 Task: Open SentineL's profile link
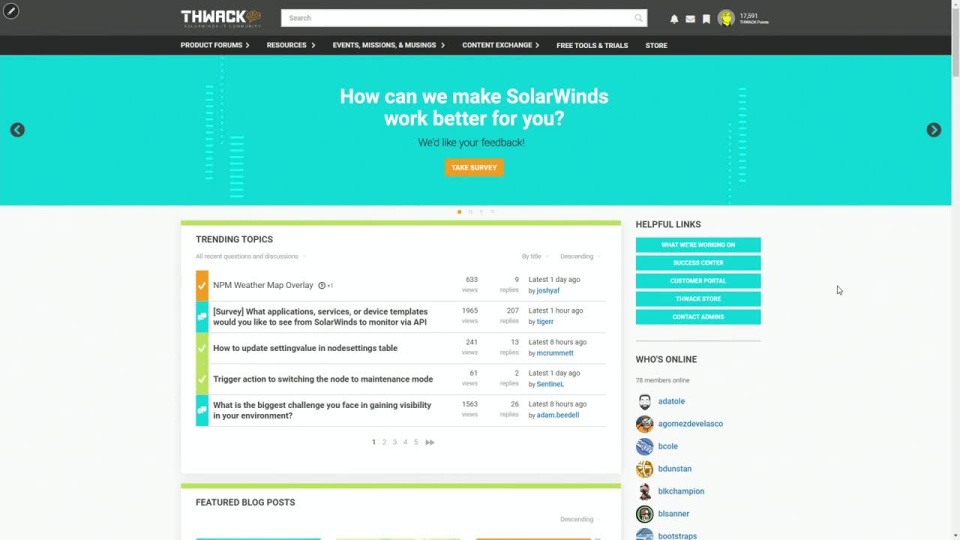pyautogui.click(x=550, y=384)
